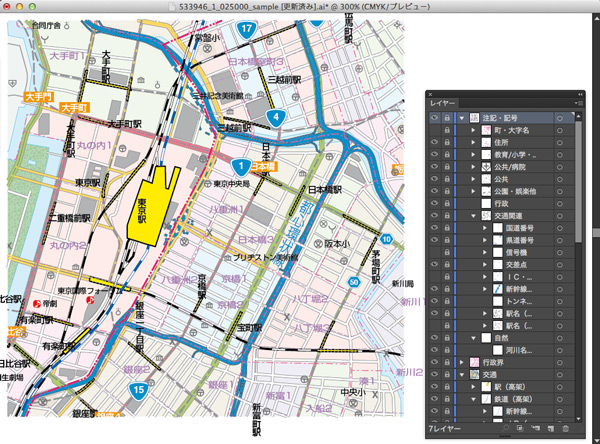The image size is (600, 444).
Task: Select the 行政 layer by its name
Action: [x=501, y=201]
